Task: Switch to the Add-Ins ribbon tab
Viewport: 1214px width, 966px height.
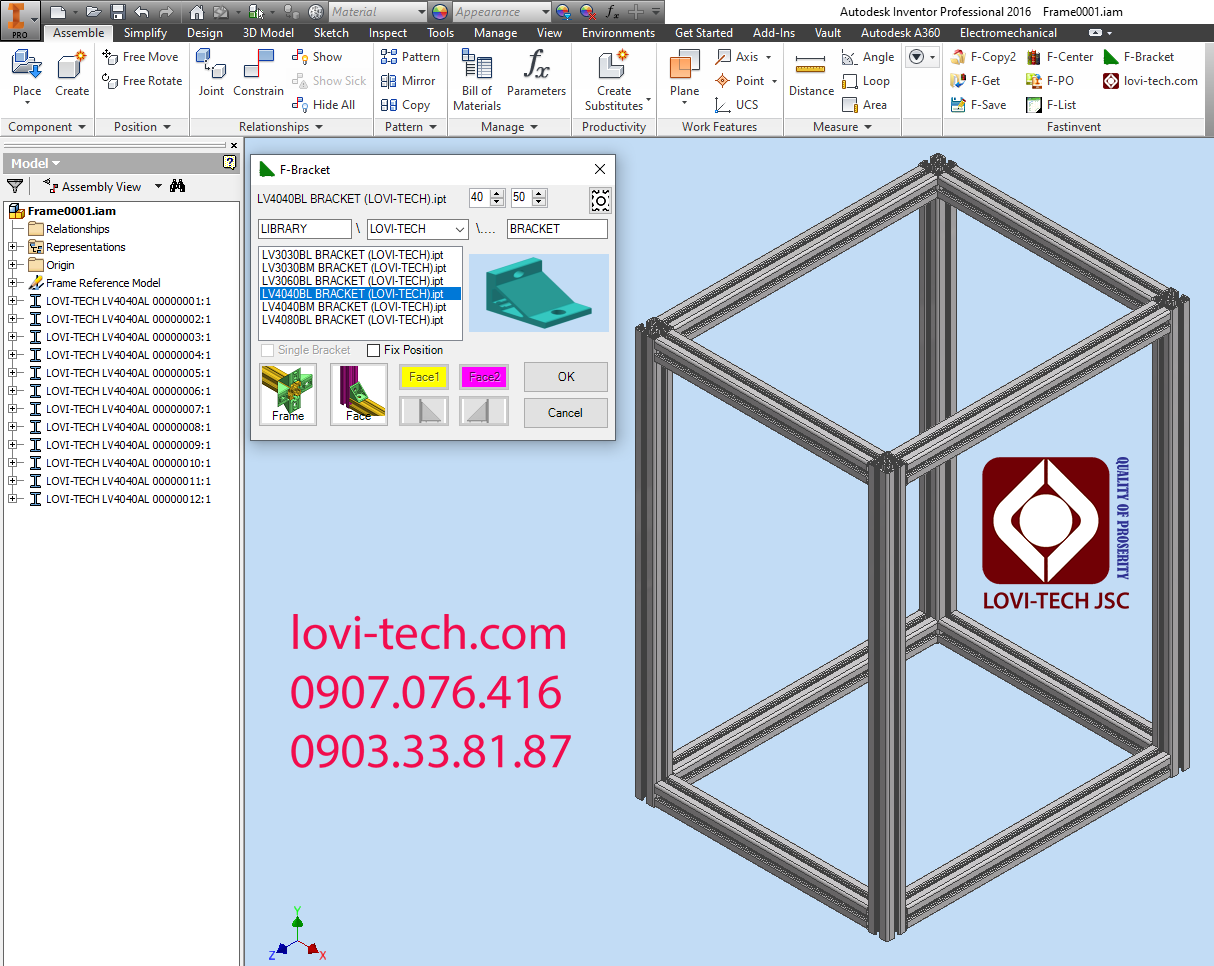Action: click(774, 33)
